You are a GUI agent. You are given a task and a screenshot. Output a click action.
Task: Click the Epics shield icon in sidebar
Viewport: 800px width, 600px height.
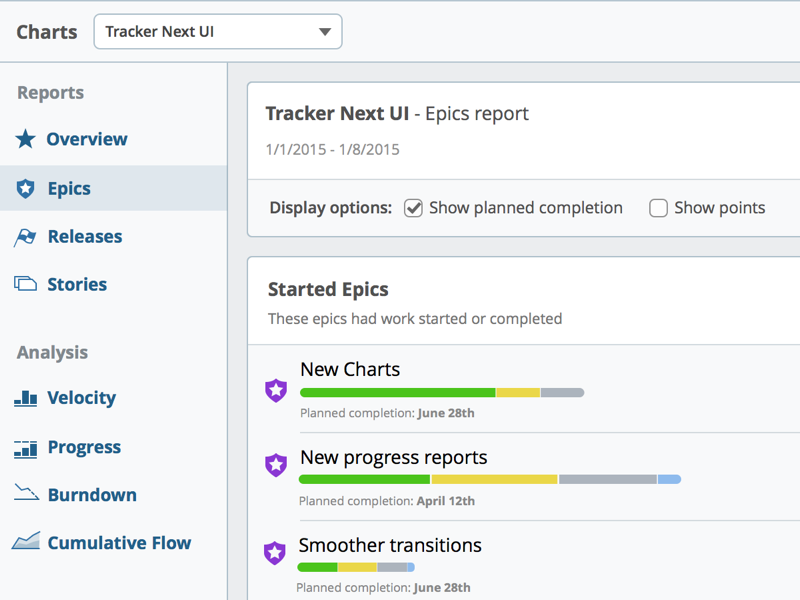click(26, 188)
